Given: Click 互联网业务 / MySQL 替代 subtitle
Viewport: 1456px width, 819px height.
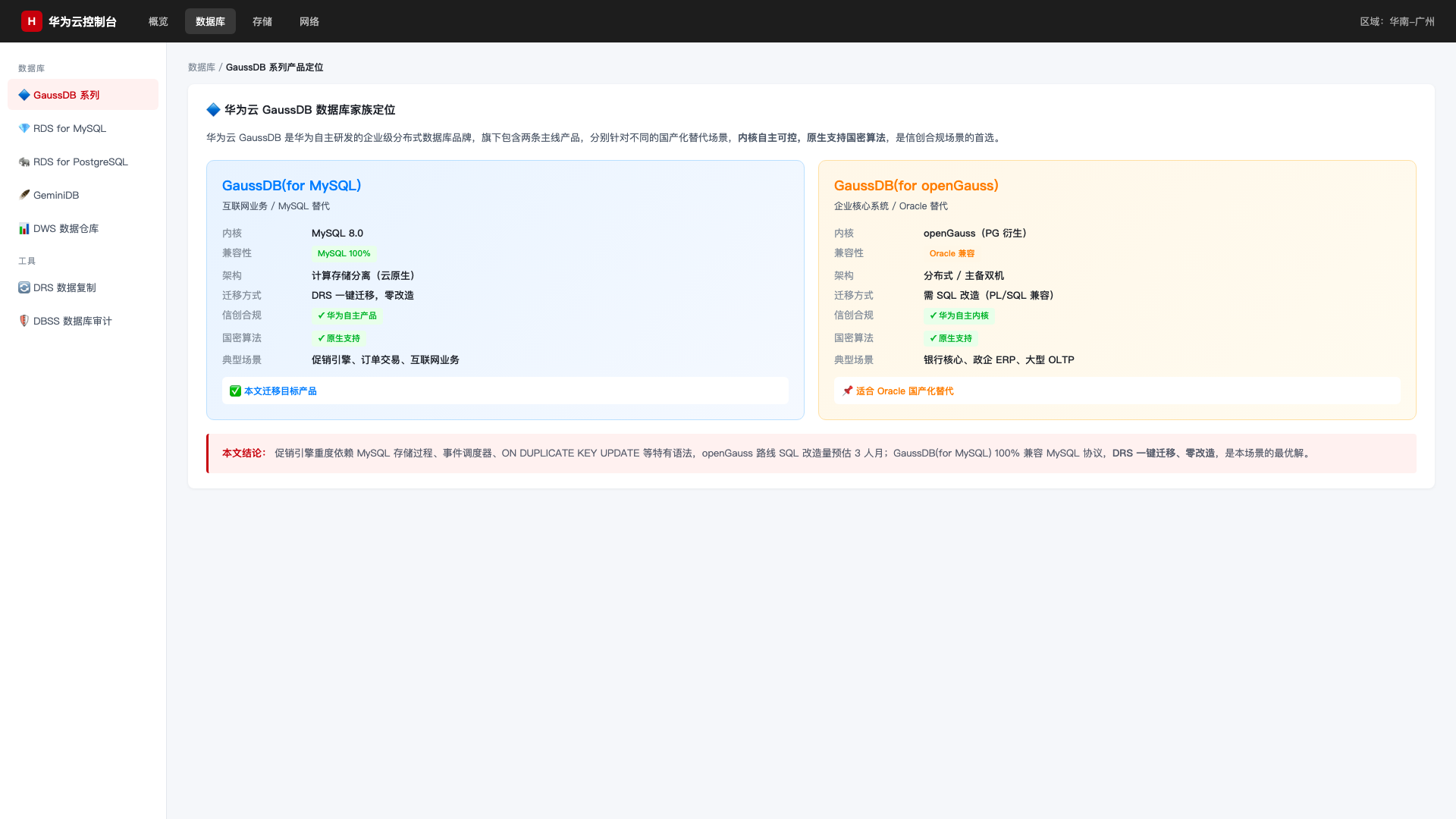Looking at the screenshot, I should (276, 206).
